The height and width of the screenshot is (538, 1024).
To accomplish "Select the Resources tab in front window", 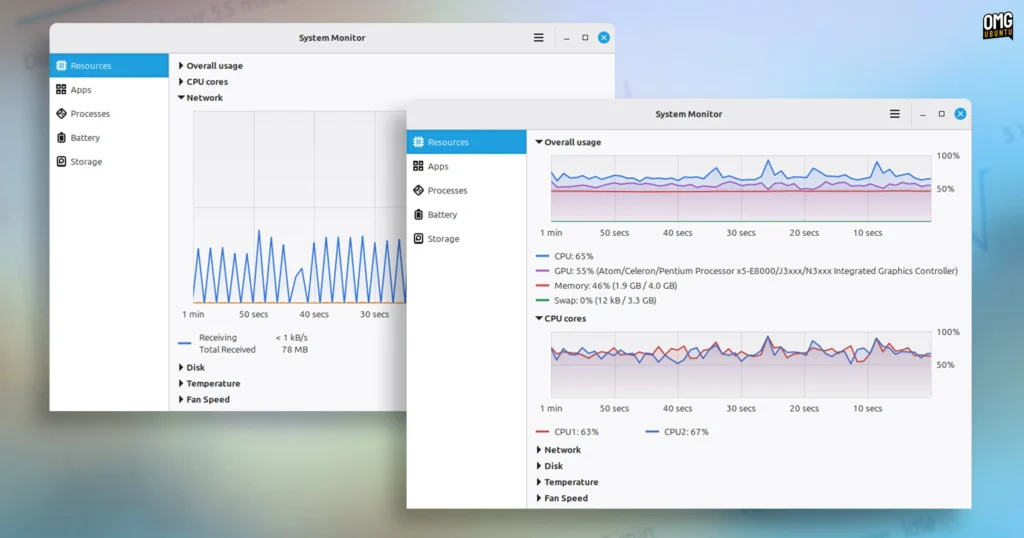I will (x=466, y=142).
